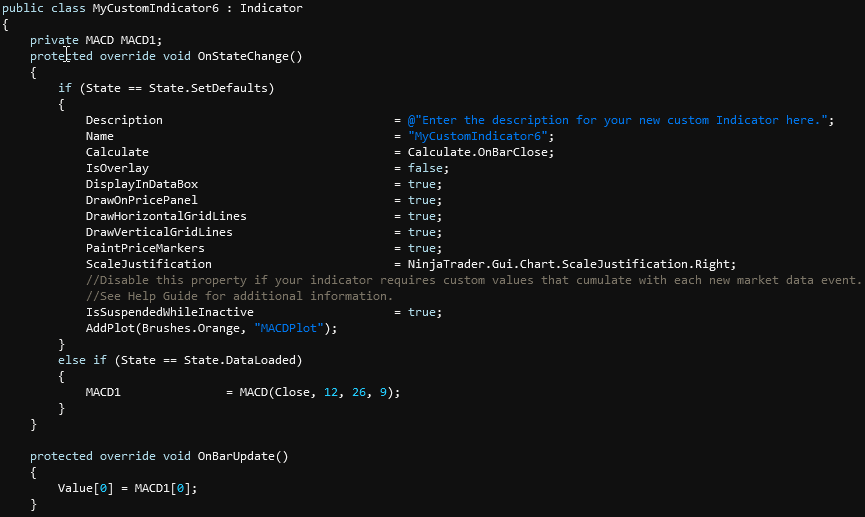Click the "See Help Guide" comment line
This screenshot has width=865, height=517.
[x=239, y=296]
